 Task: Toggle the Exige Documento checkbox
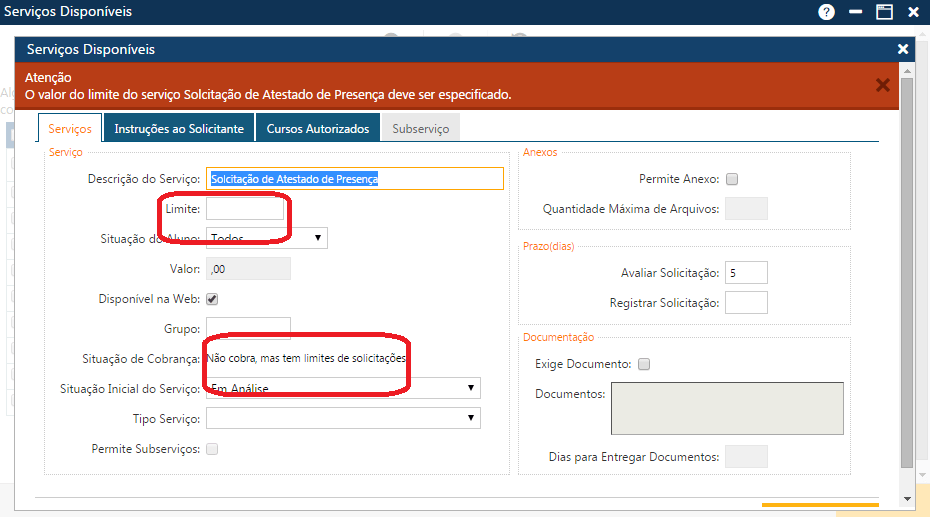pyautogui.click(x=644, y=364)
